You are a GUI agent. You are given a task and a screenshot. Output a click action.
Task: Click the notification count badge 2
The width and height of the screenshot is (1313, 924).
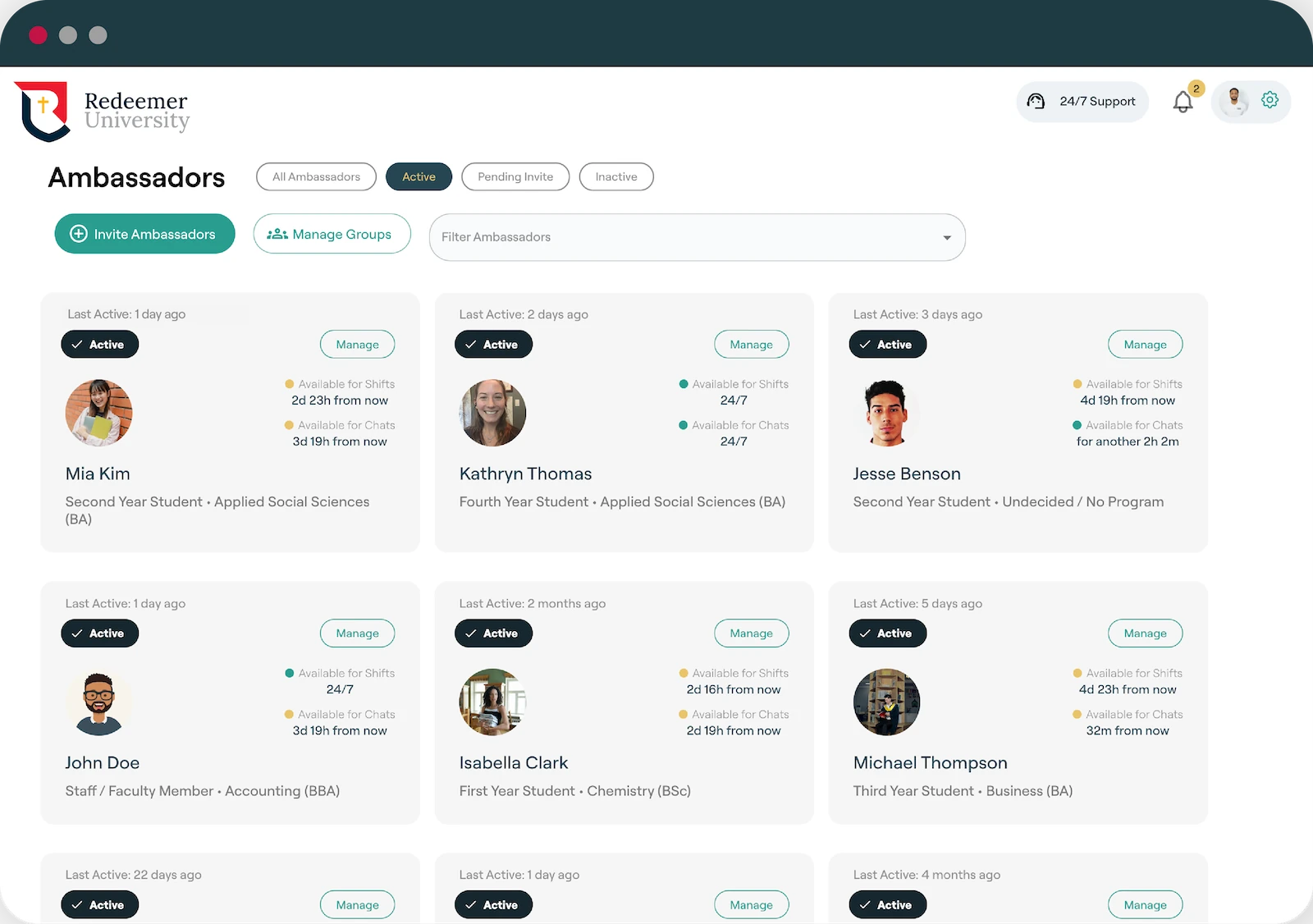click(x=1196, y=89)
